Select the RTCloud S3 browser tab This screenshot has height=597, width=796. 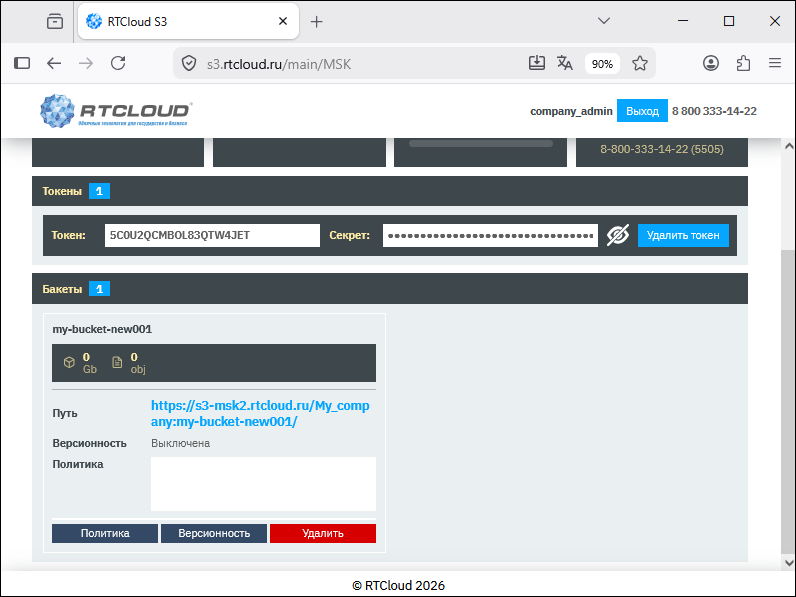click(x=188, y=21)
